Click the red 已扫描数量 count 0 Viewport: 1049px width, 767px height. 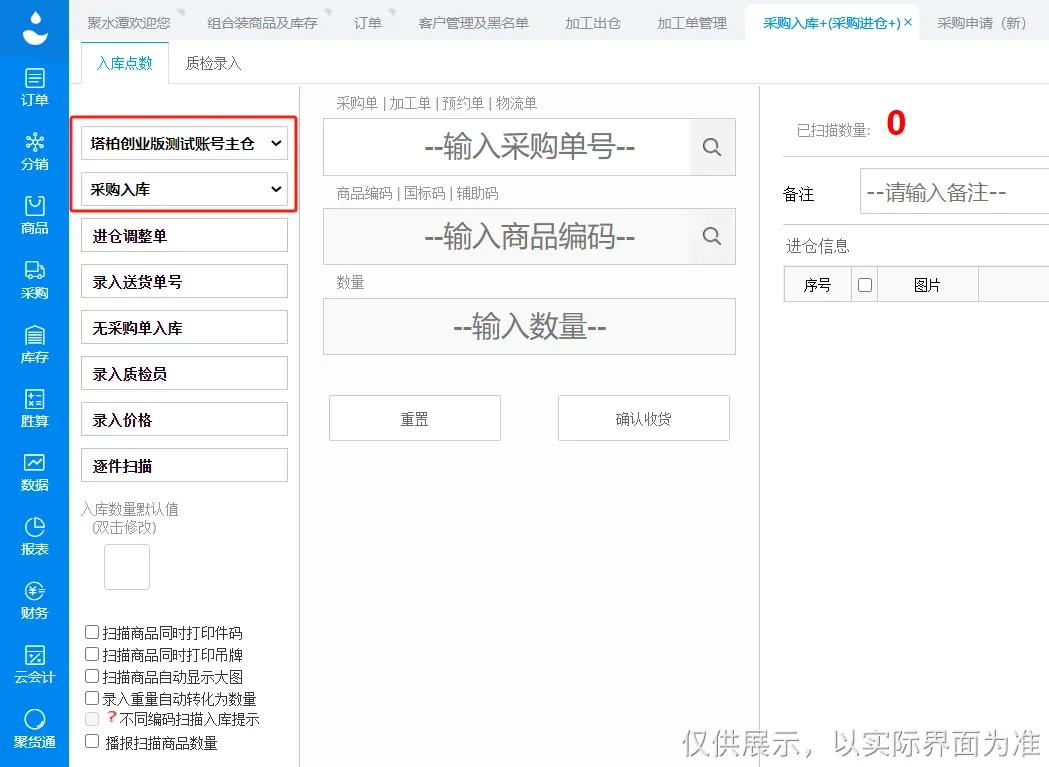pos(896,123)
